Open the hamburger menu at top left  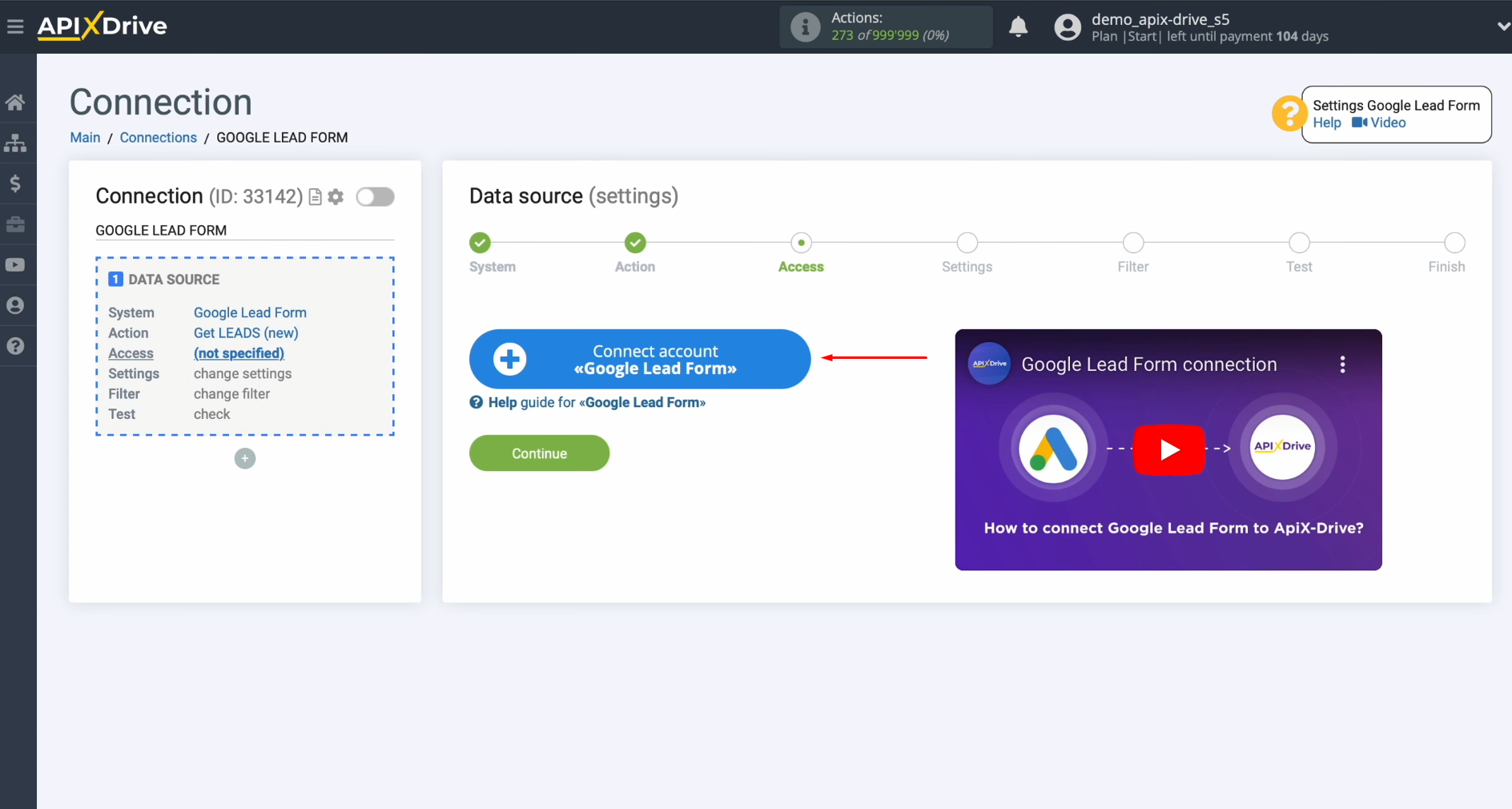click(x=15, y=25)
